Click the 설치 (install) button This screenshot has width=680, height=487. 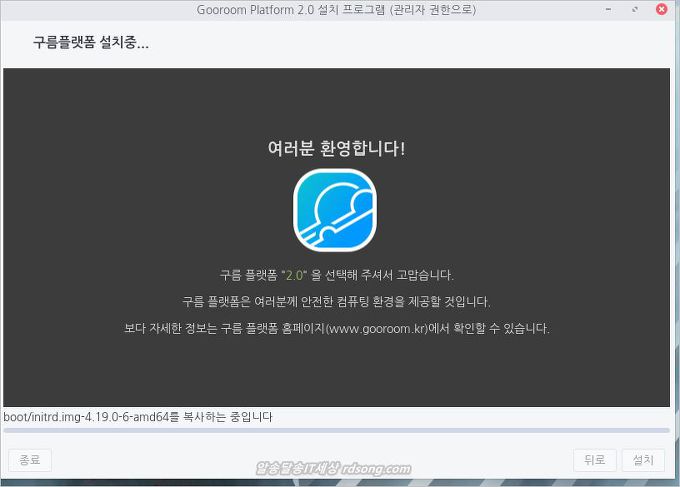click(x=643, y=460)
